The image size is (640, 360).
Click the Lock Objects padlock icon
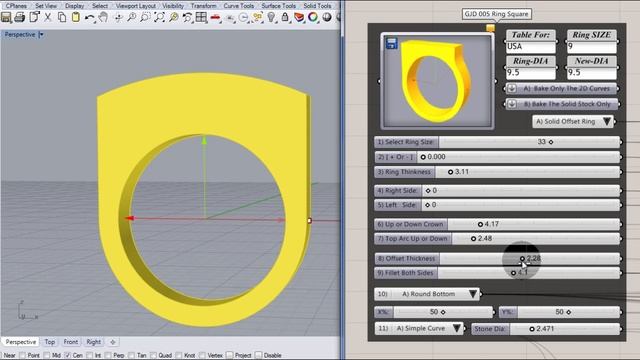click(285, 18)
